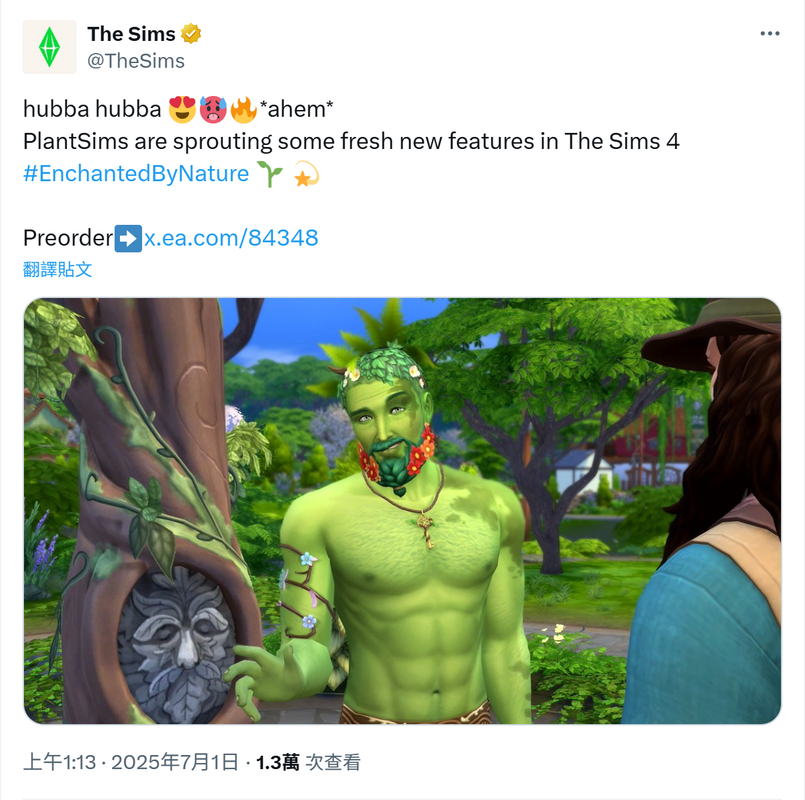Follow the x.ea.com/84348 preorder link
Viewport: 805px width, 800px height.
(x=231, y=238)
